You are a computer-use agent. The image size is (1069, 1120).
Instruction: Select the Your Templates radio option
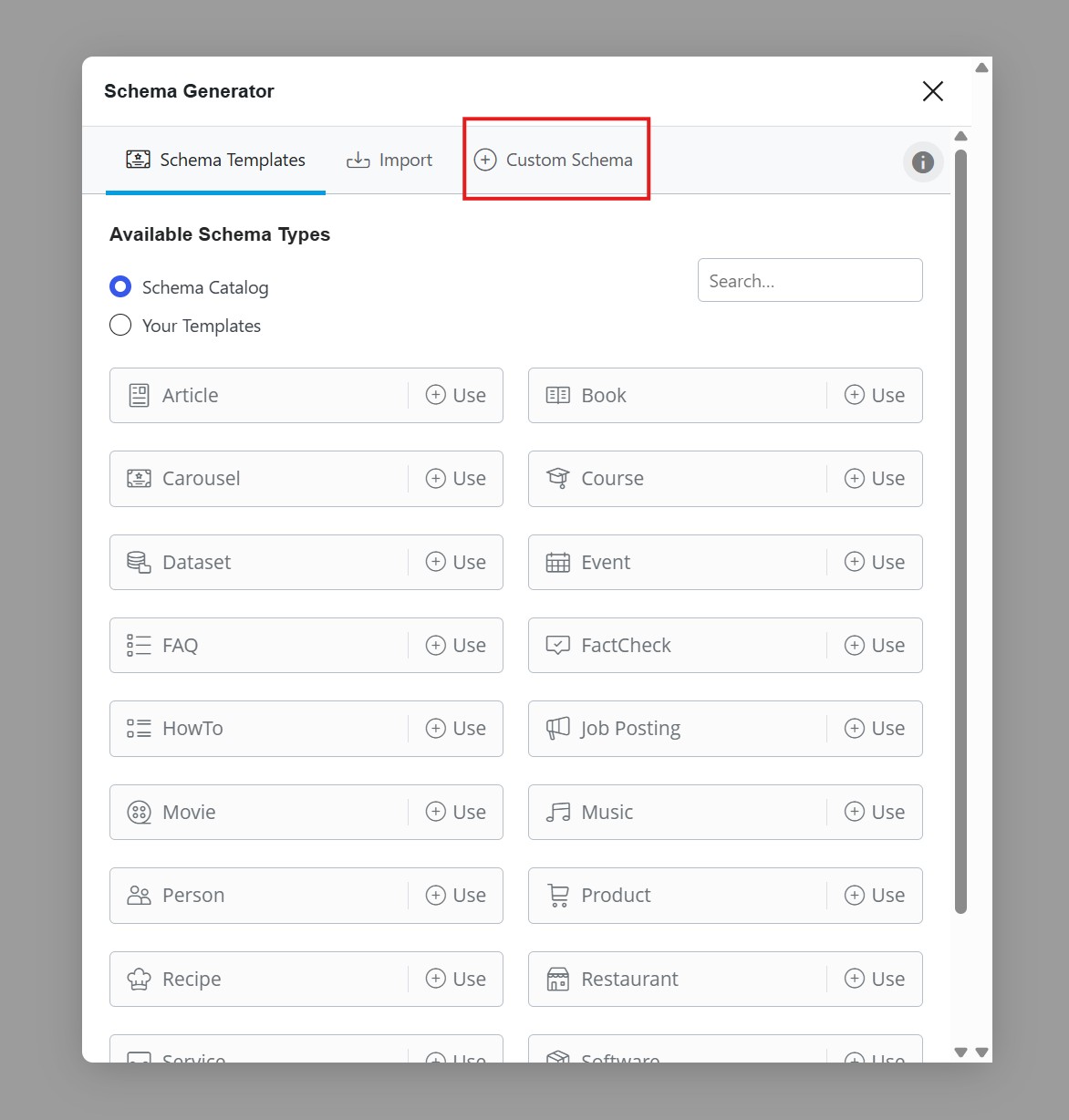point(120,326)
